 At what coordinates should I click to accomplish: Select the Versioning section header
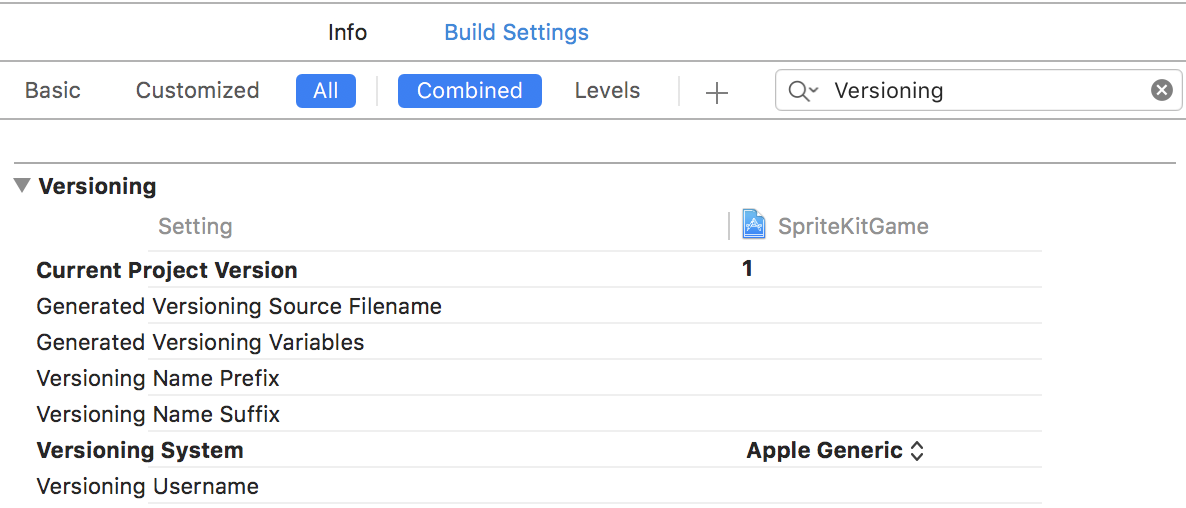point(98,186)
